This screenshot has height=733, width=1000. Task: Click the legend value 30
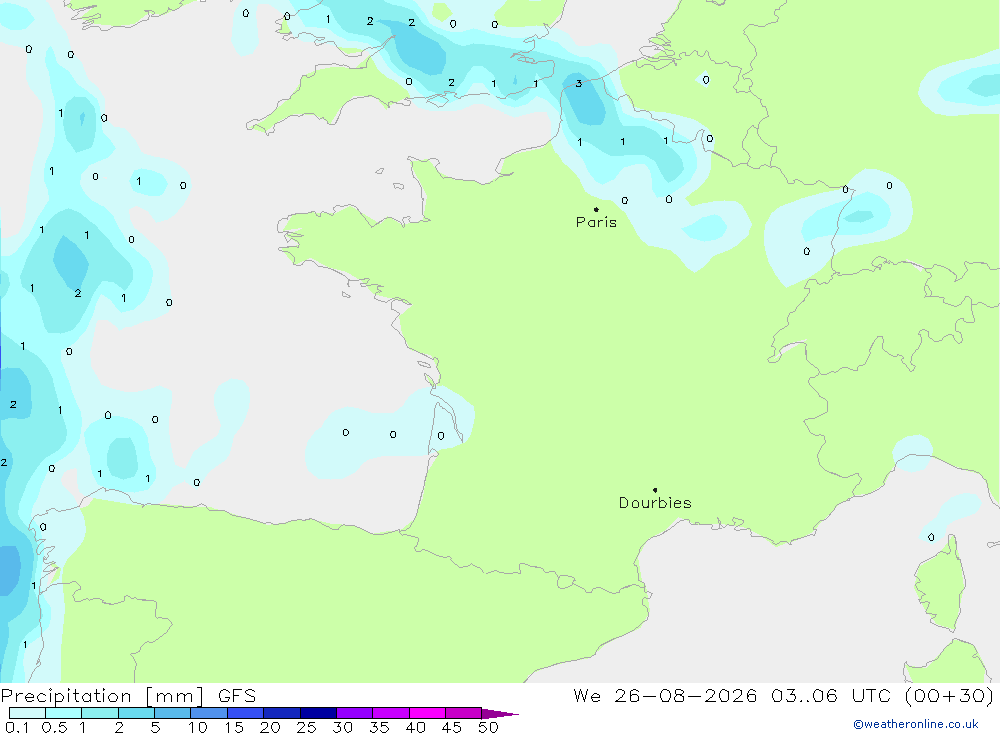pos(342,727)
